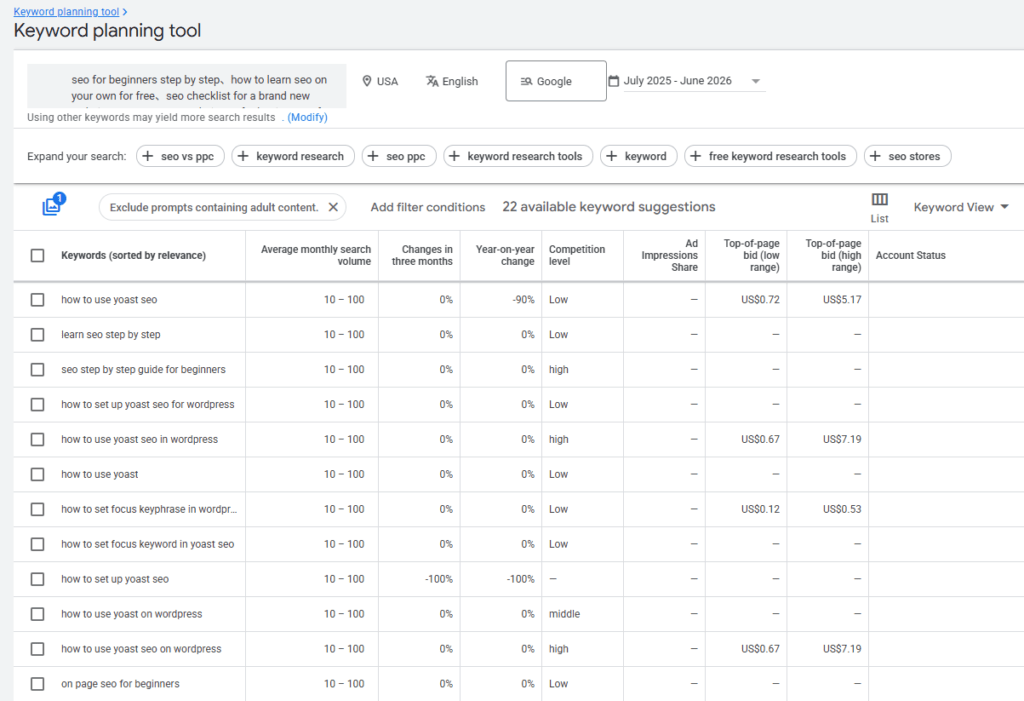Change the English language setting
The height and width of the screenshot is (701, 1024).
[452, 81]
